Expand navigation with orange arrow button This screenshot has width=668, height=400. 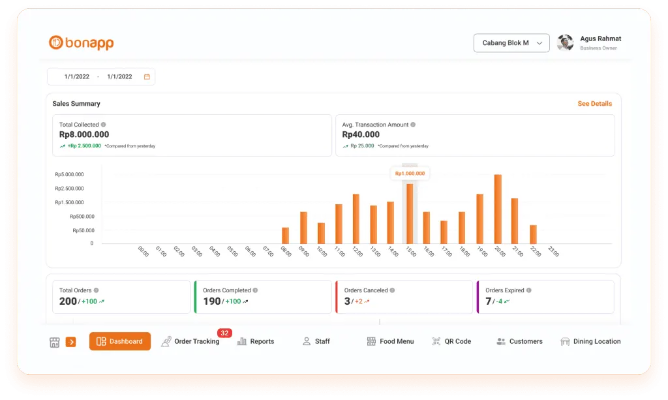(71, 342)
